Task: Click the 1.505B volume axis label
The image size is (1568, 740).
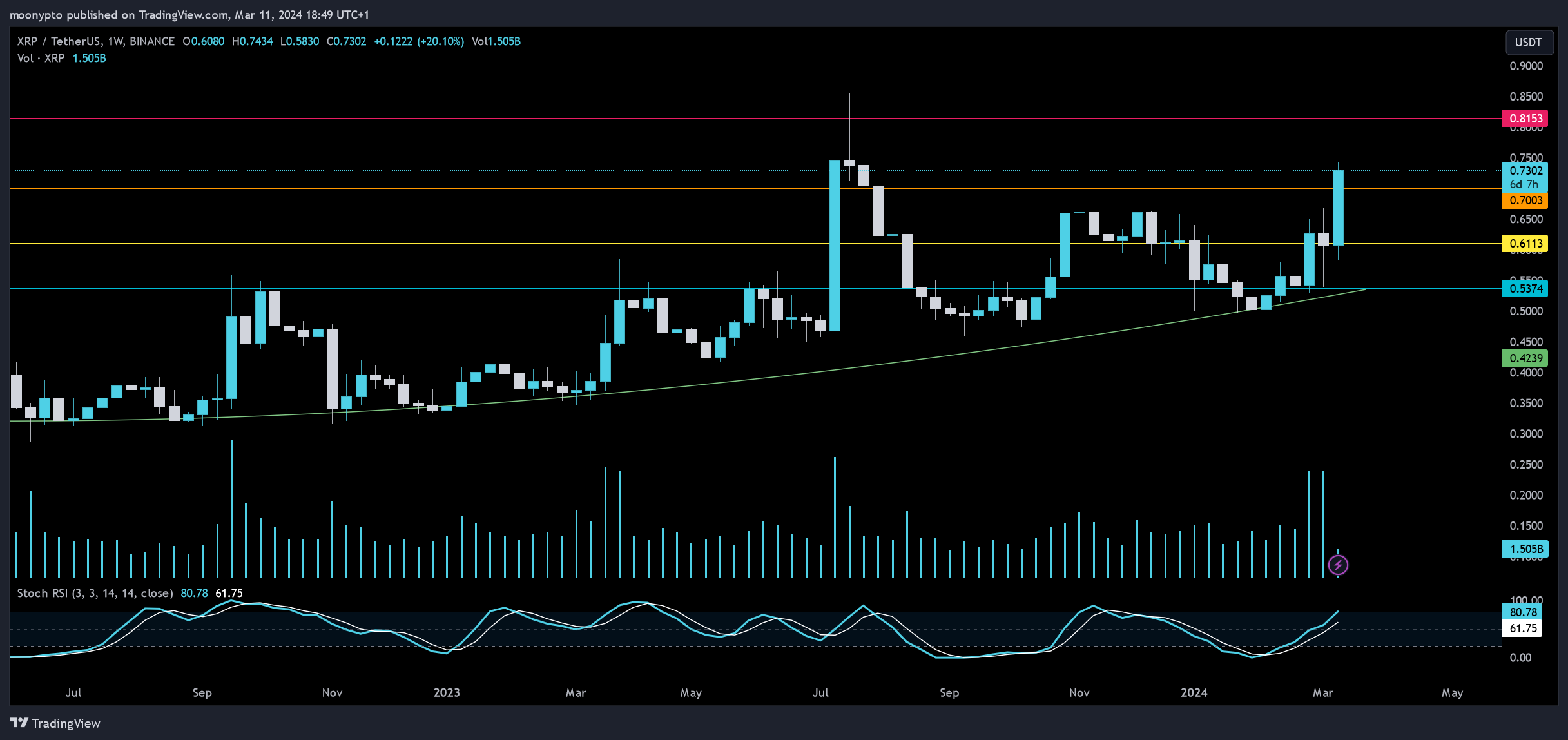Action: coord(1525,549)
